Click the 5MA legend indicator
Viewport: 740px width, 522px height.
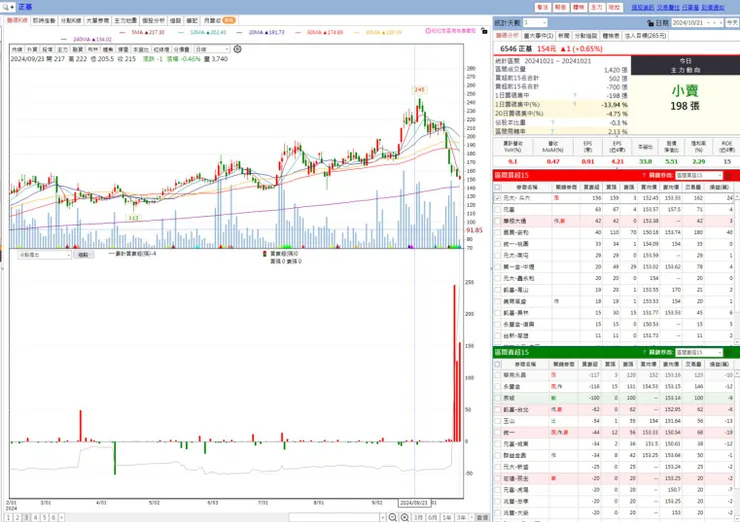point(142,32)
